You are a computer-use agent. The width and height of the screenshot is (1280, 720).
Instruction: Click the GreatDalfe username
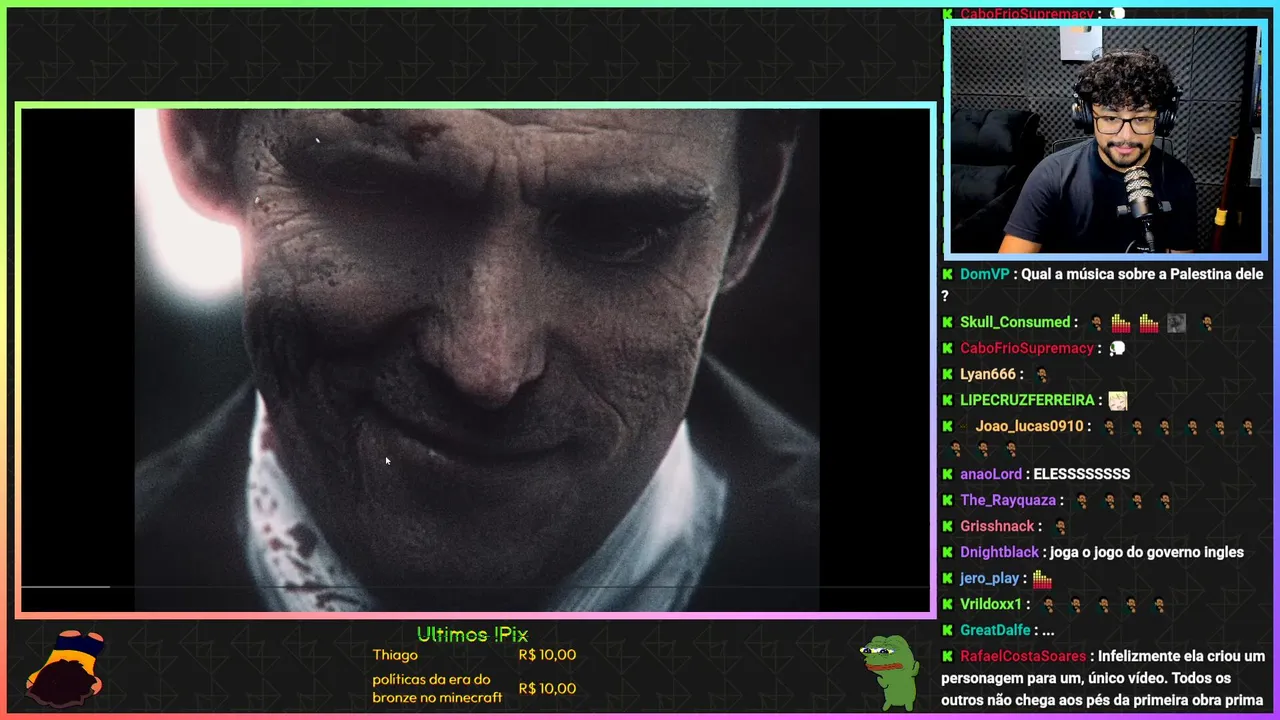(x=994, y=630)
